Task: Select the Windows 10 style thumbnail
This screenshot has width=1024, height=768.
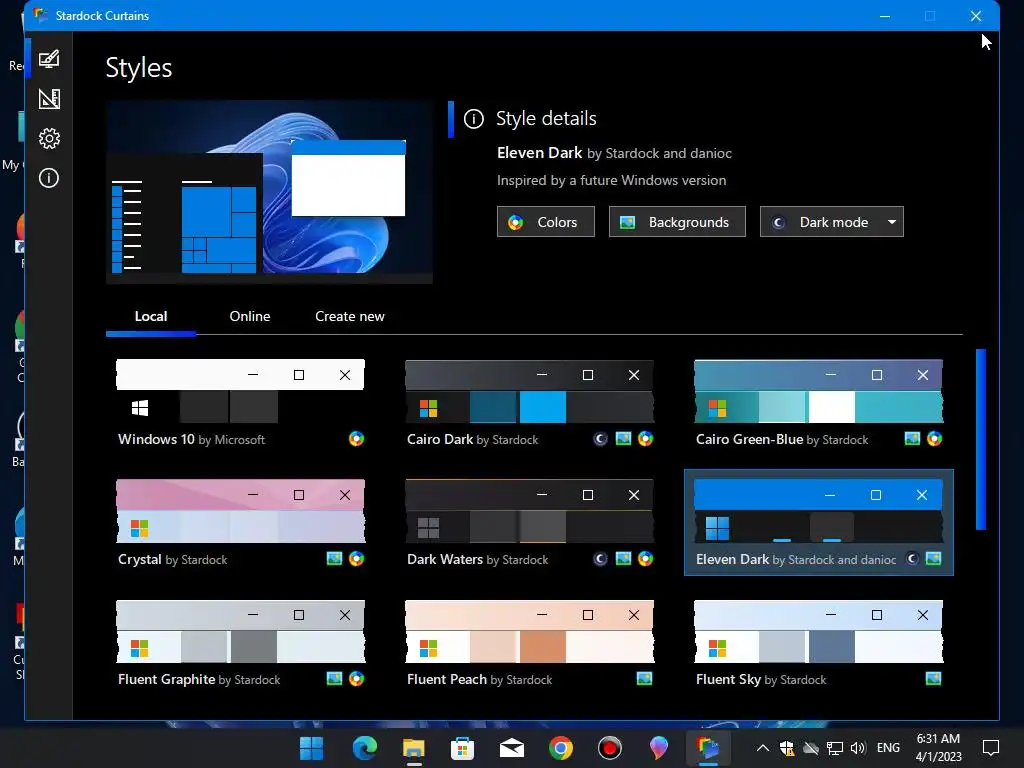Action: click(240, 392)
